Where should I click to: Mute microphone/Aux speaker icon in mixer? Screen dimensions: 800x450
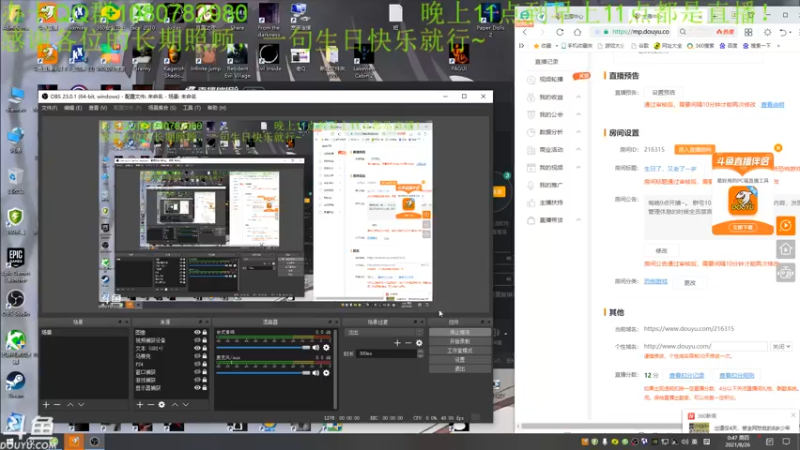click(x=316, y=373)
